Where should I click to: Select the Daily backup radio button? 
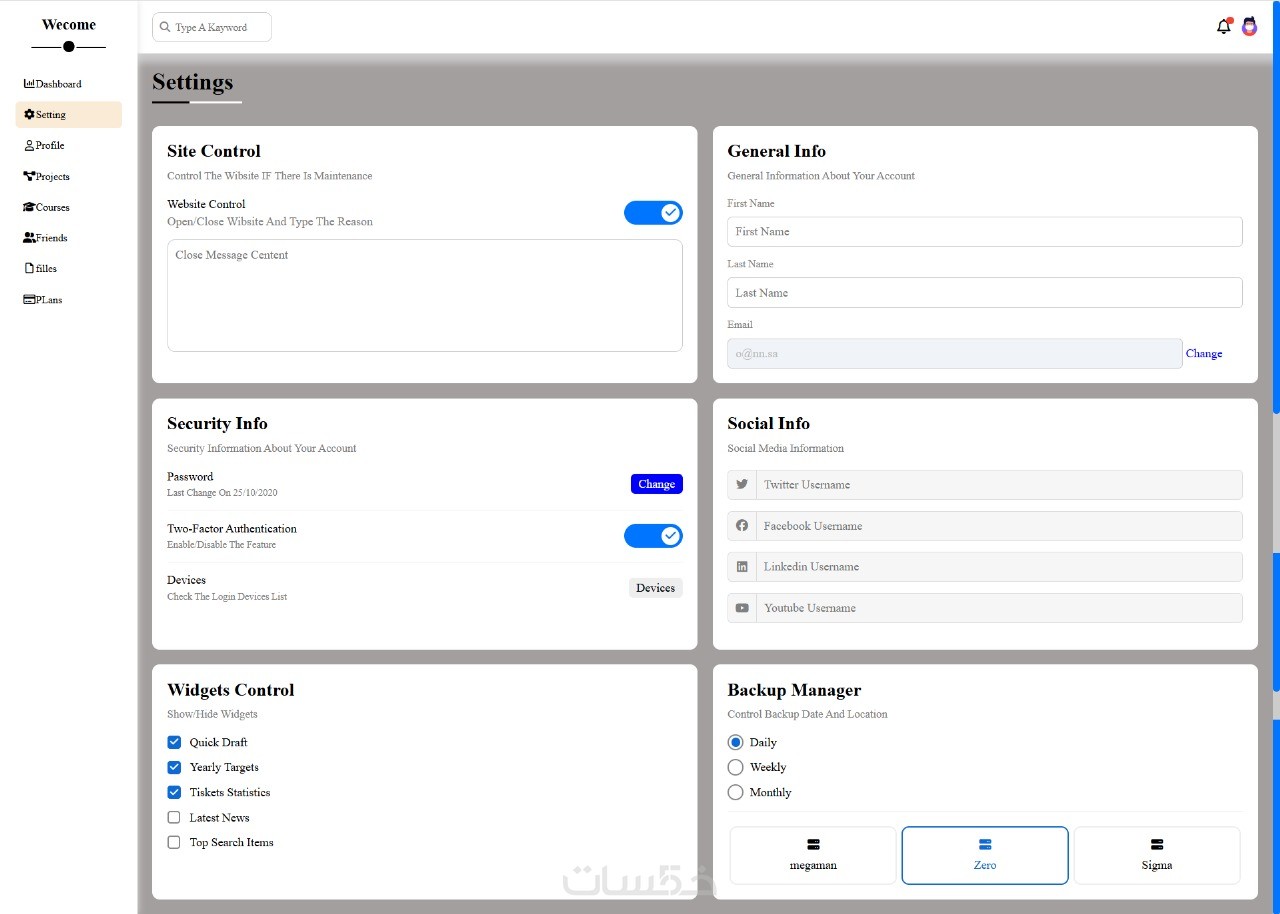click(736, 742)
